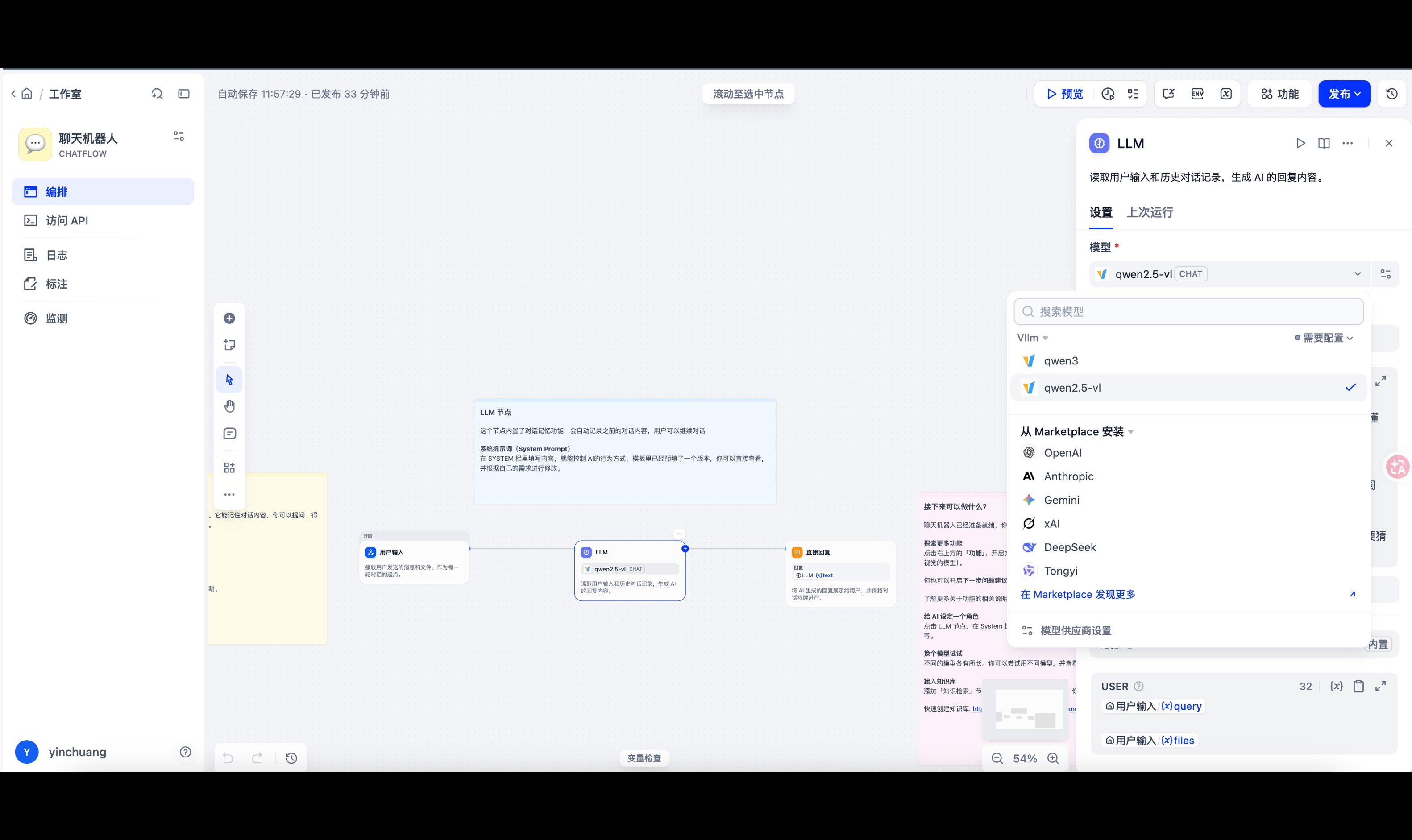Select the hand pan tool

coord(229,406)
